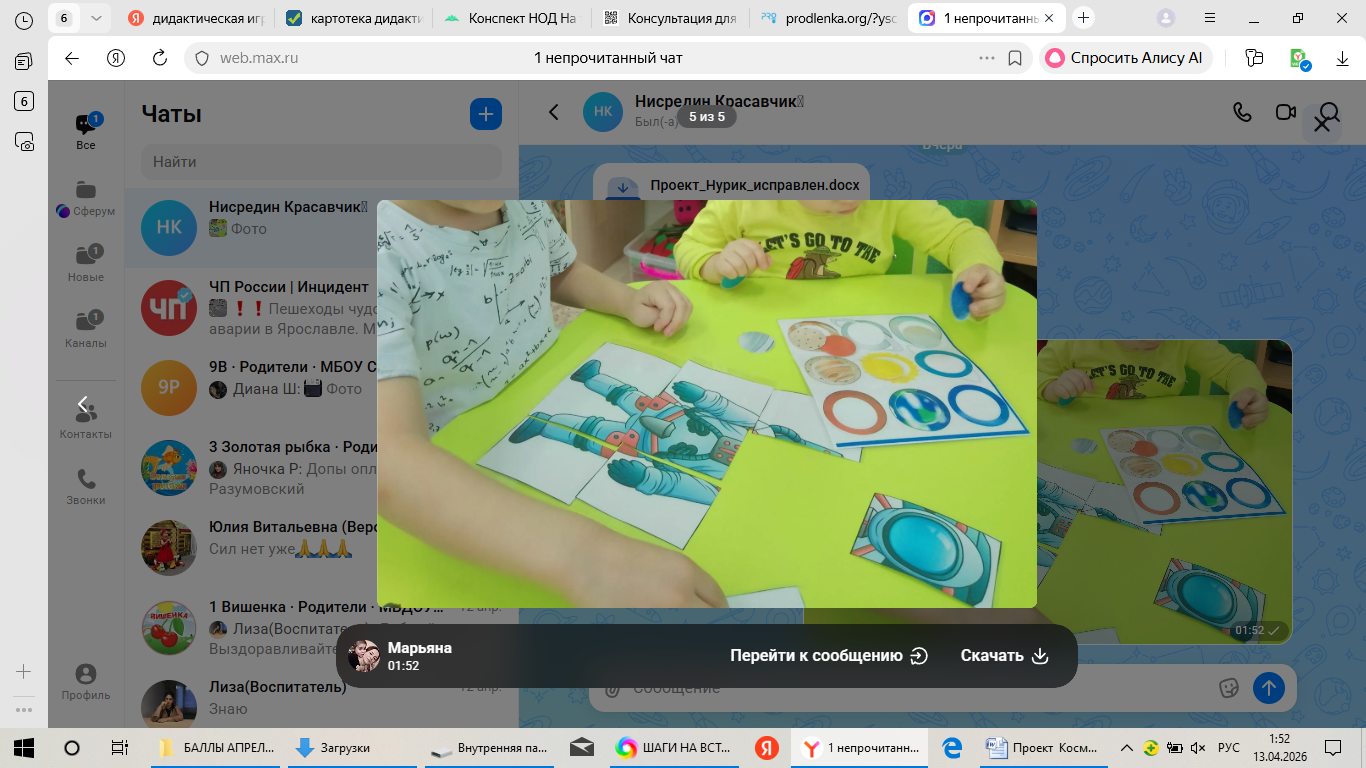The image size is (1366, 768).
Task: Open Звонки section in sidebar
Action: pyautogui.click(x=86, y=487)
